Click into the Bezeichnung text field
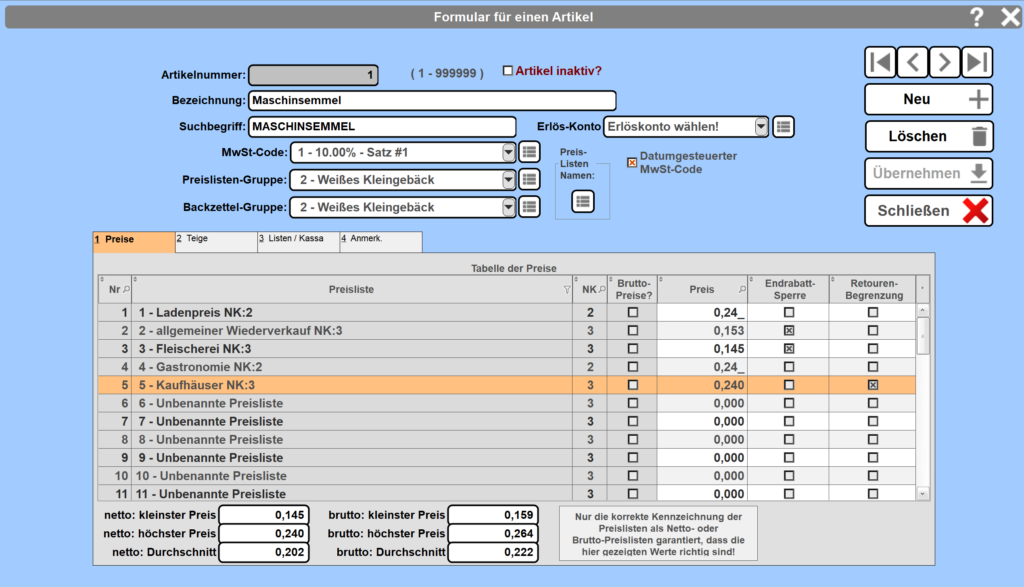This screenshot has height=587, width=1024. click(431, 100)
